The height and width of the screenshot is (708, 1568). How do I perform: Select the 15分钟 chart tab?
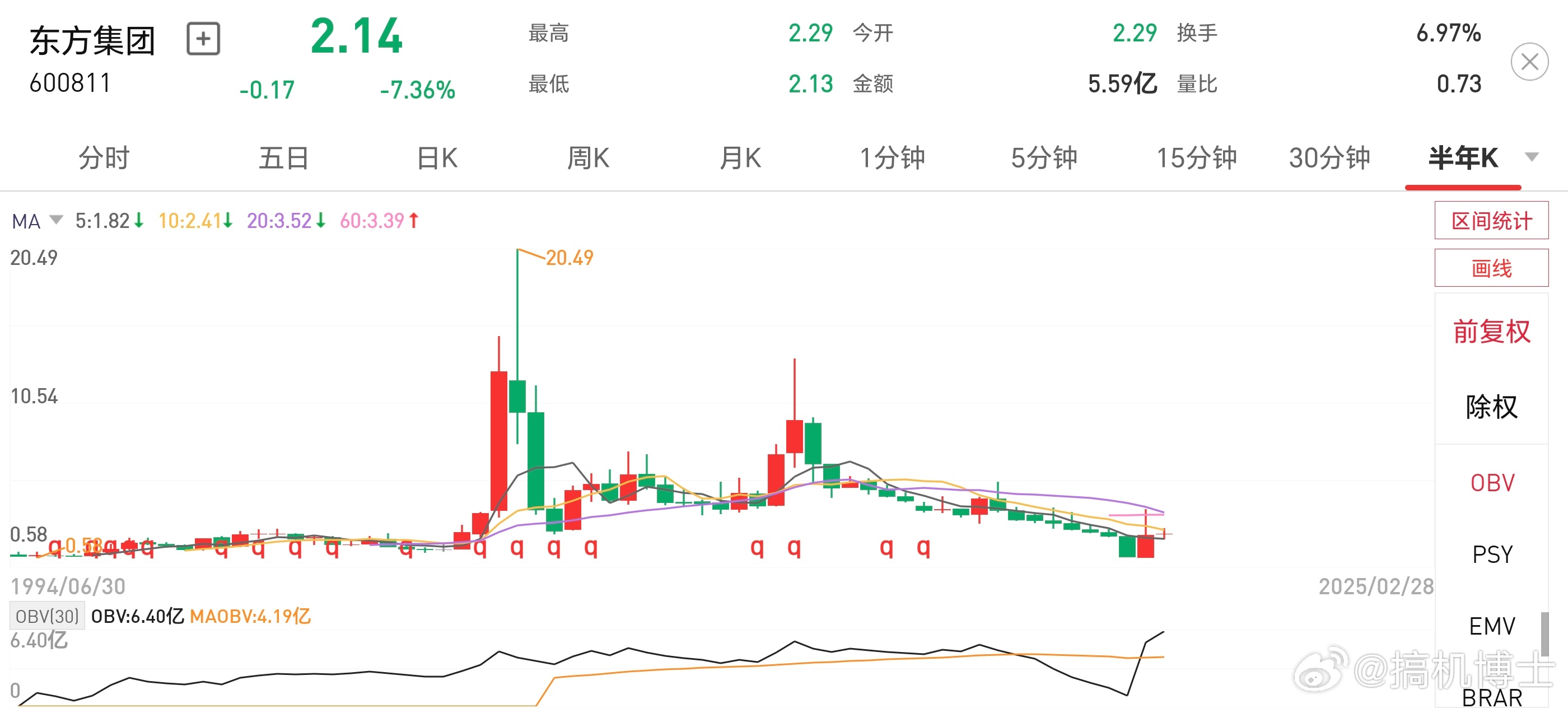click(1197, 159)
